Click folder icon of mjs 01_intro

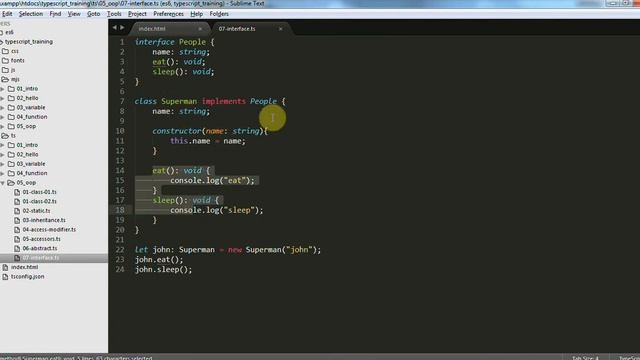11,89
